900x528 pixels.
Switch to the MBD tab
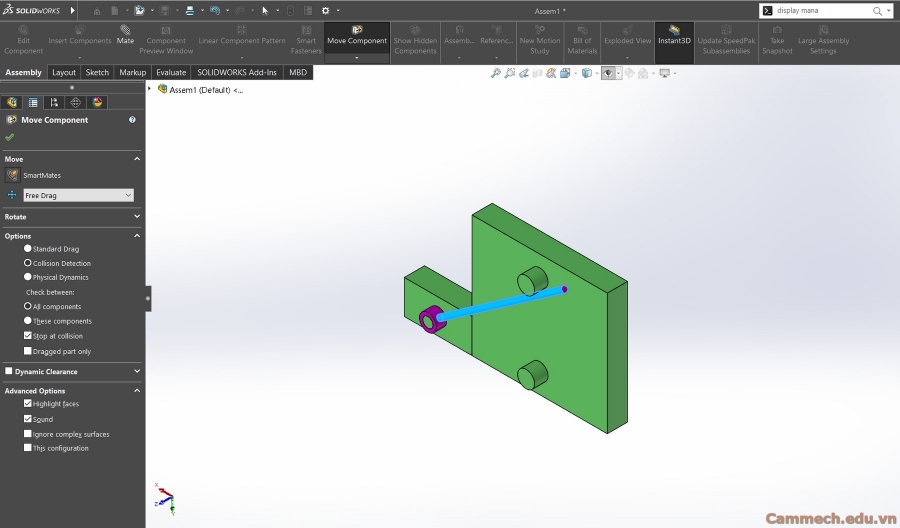tap(298, 72)
